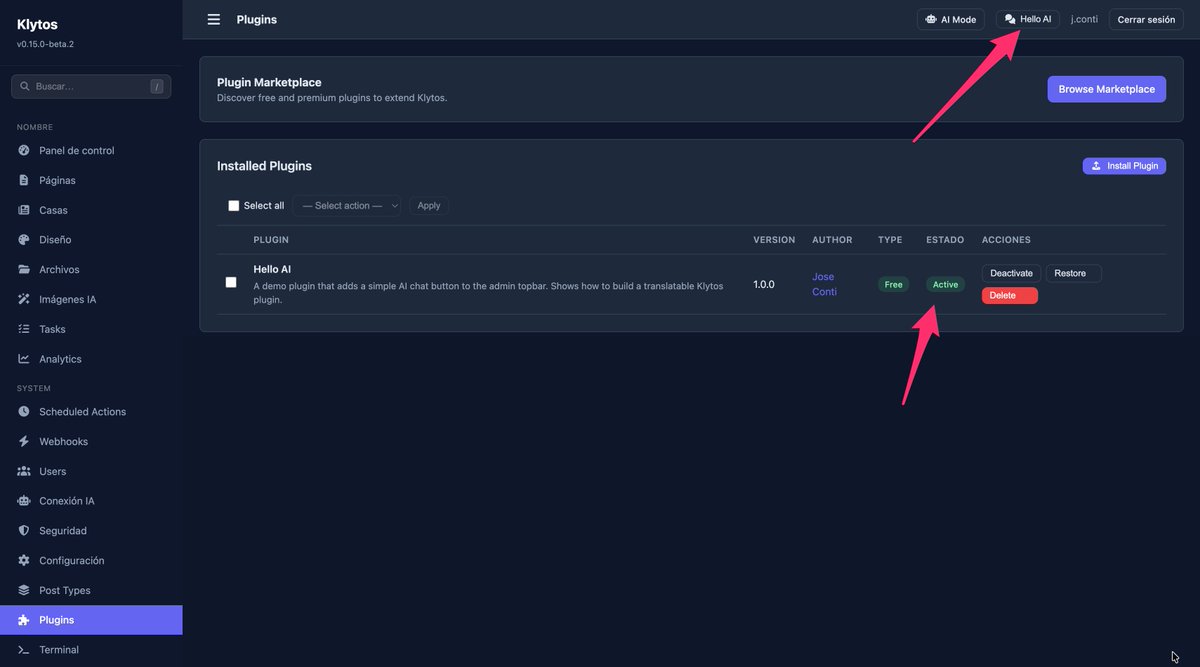Click Restore for Hello AI plugin
The width and height of the screenshot is (1200, 667).
1073,273
